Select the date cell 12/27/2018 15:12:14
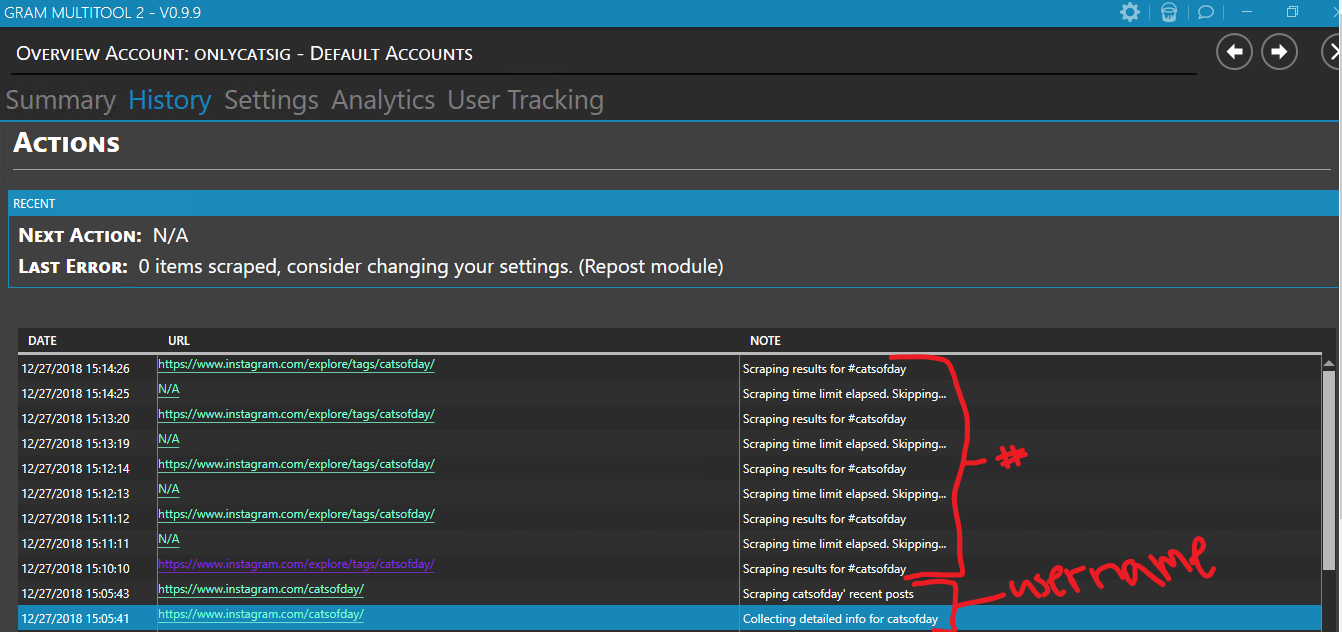1342x632 pixels. (x=76, y=469)
